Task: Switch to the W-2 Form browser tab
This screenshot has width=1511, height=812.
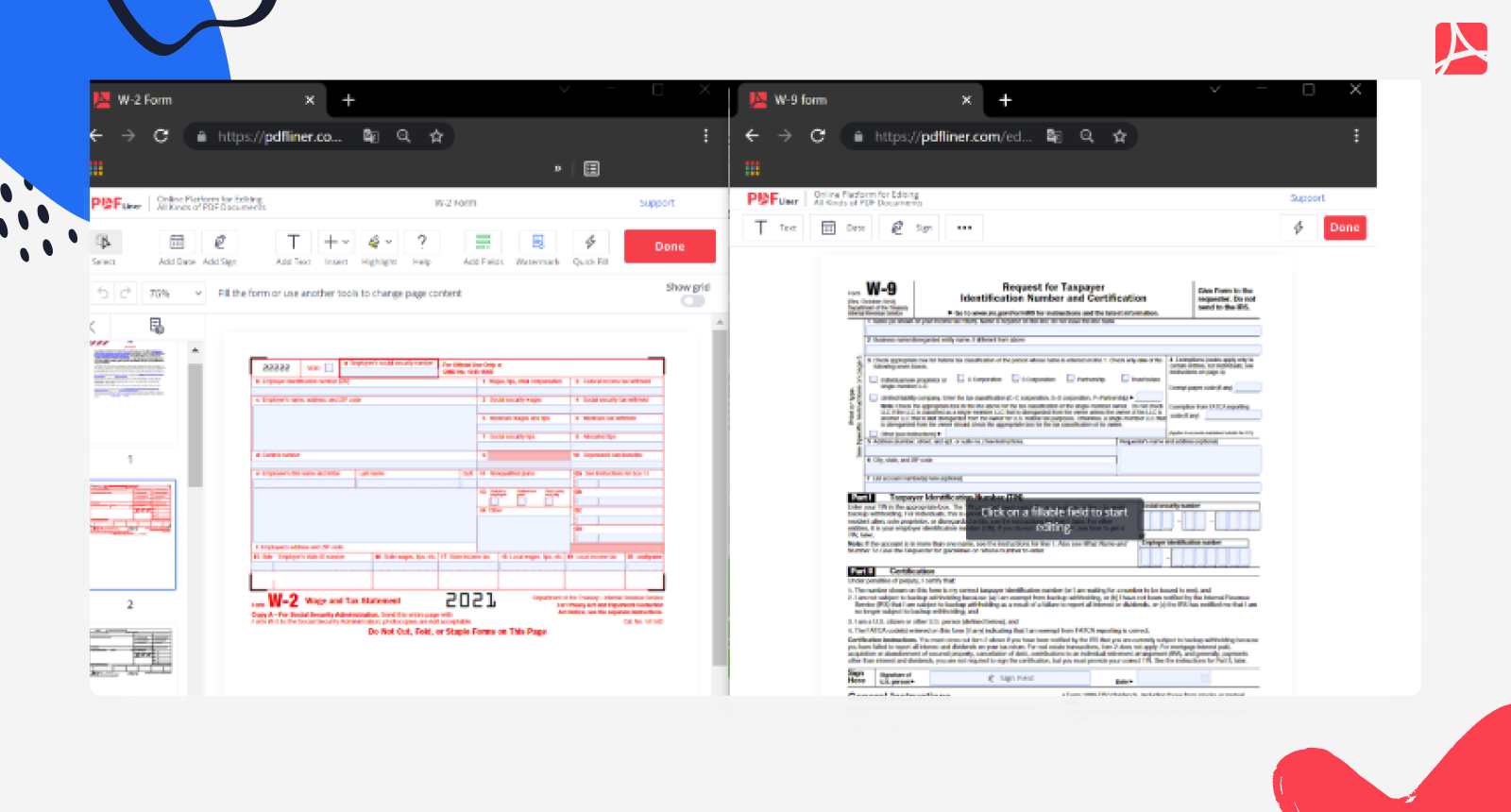Action: coord(208,100)
